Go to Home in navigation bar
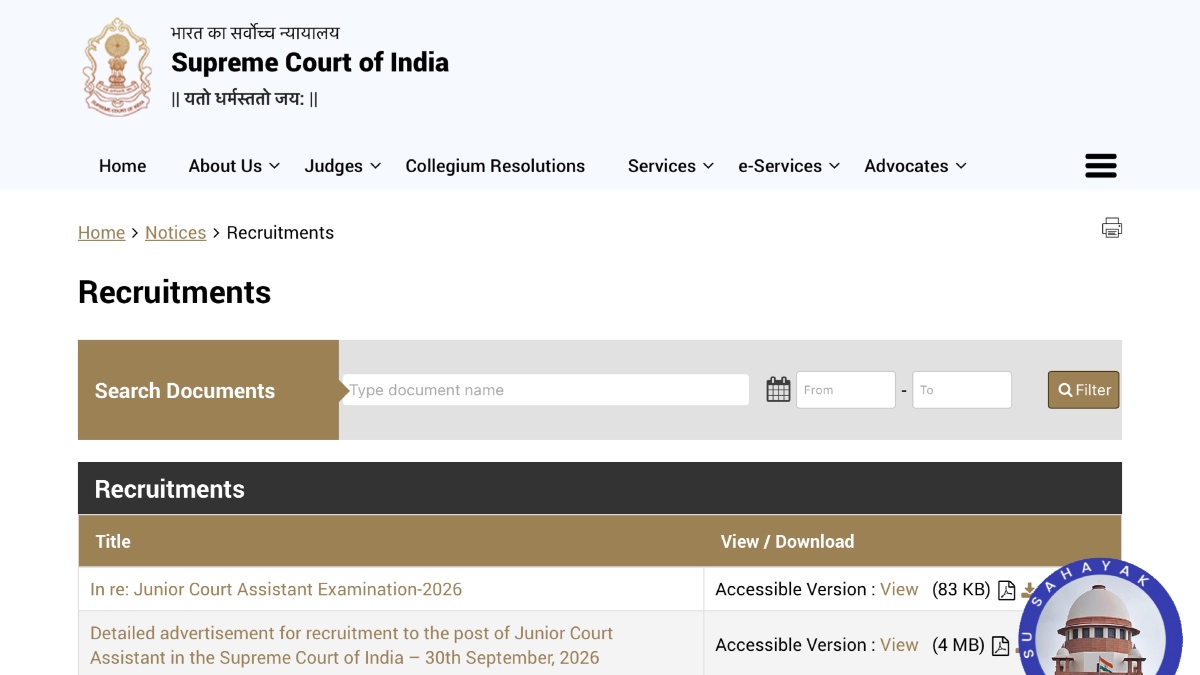This screenshot has height=675, width=1200. pyautogui.click(x=122, y=166)
